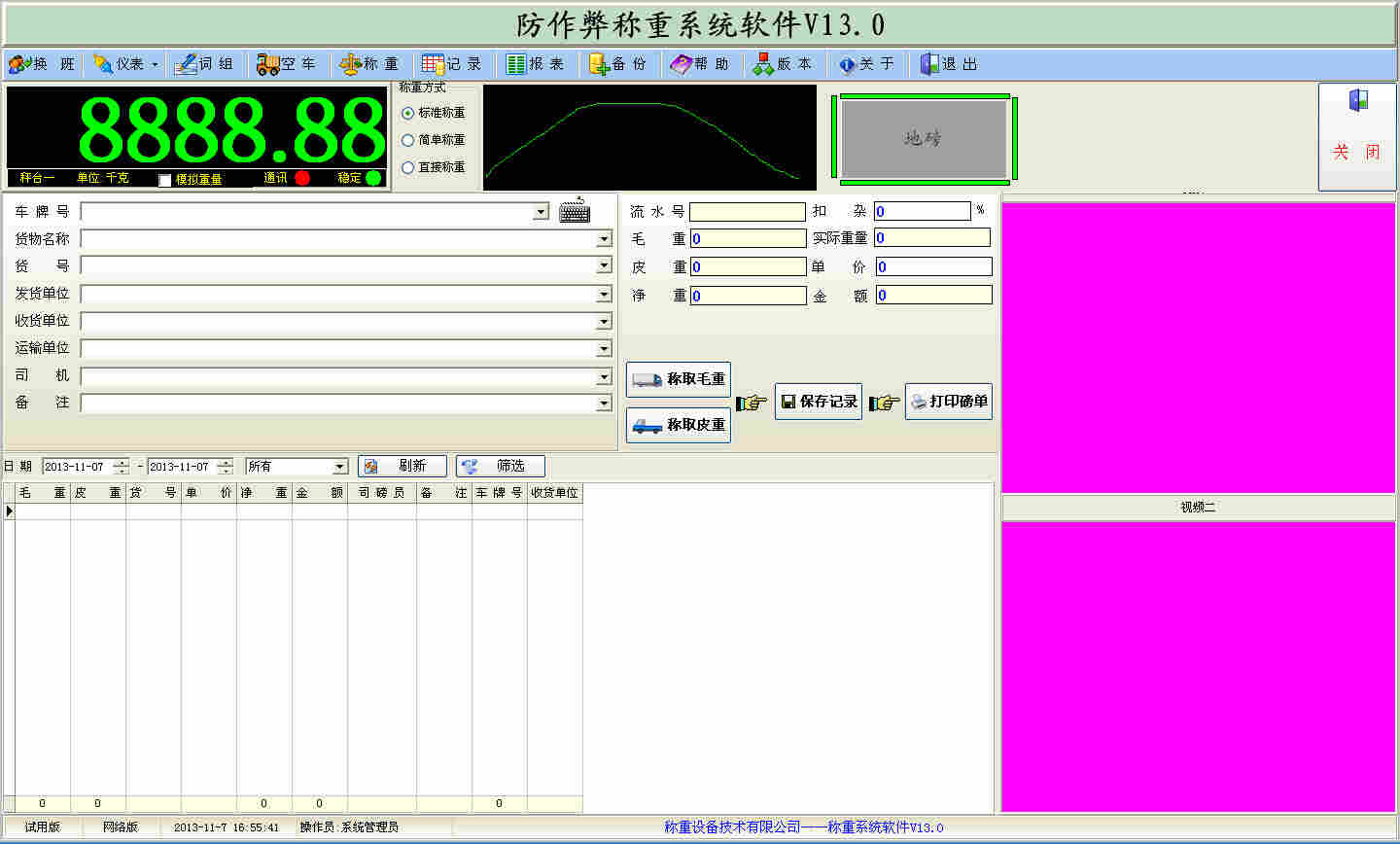Open the 仪表 instrument toolbar icon
1400x844 pixels.
103,64
